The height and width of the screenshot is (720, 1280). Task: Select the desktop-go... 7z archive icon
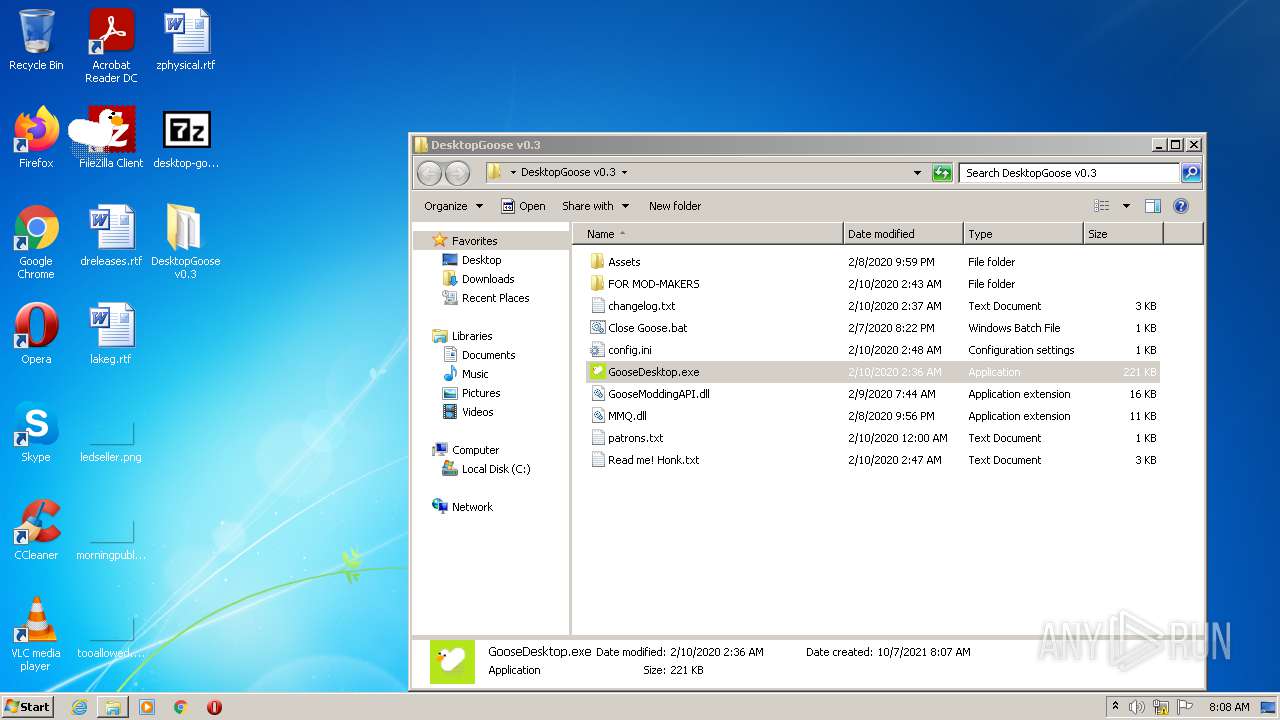186,138
